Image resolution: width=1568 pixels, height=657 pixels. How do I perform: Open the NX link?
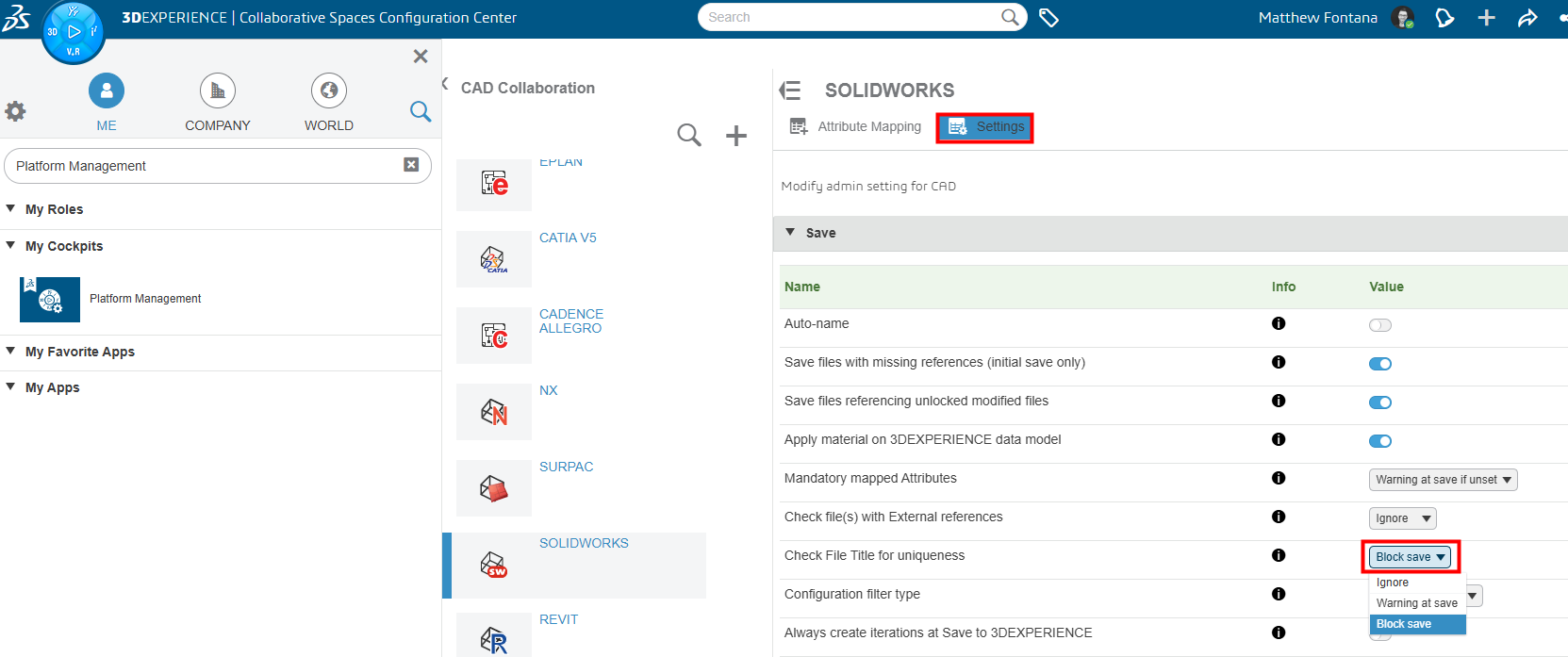click(x=548, y=390)
